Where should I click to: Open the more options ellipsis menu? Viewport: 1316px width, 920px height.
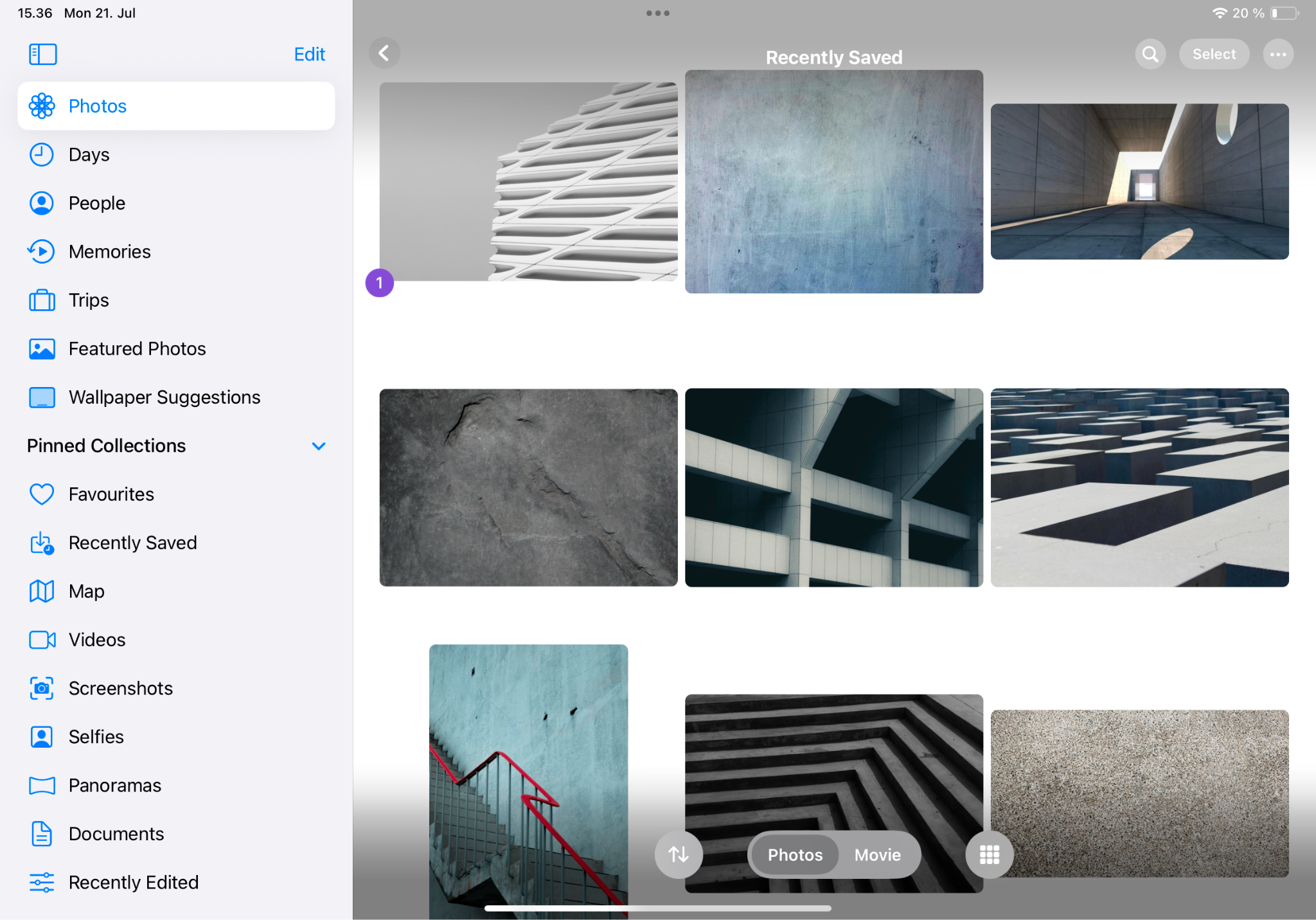[1278, 54]
